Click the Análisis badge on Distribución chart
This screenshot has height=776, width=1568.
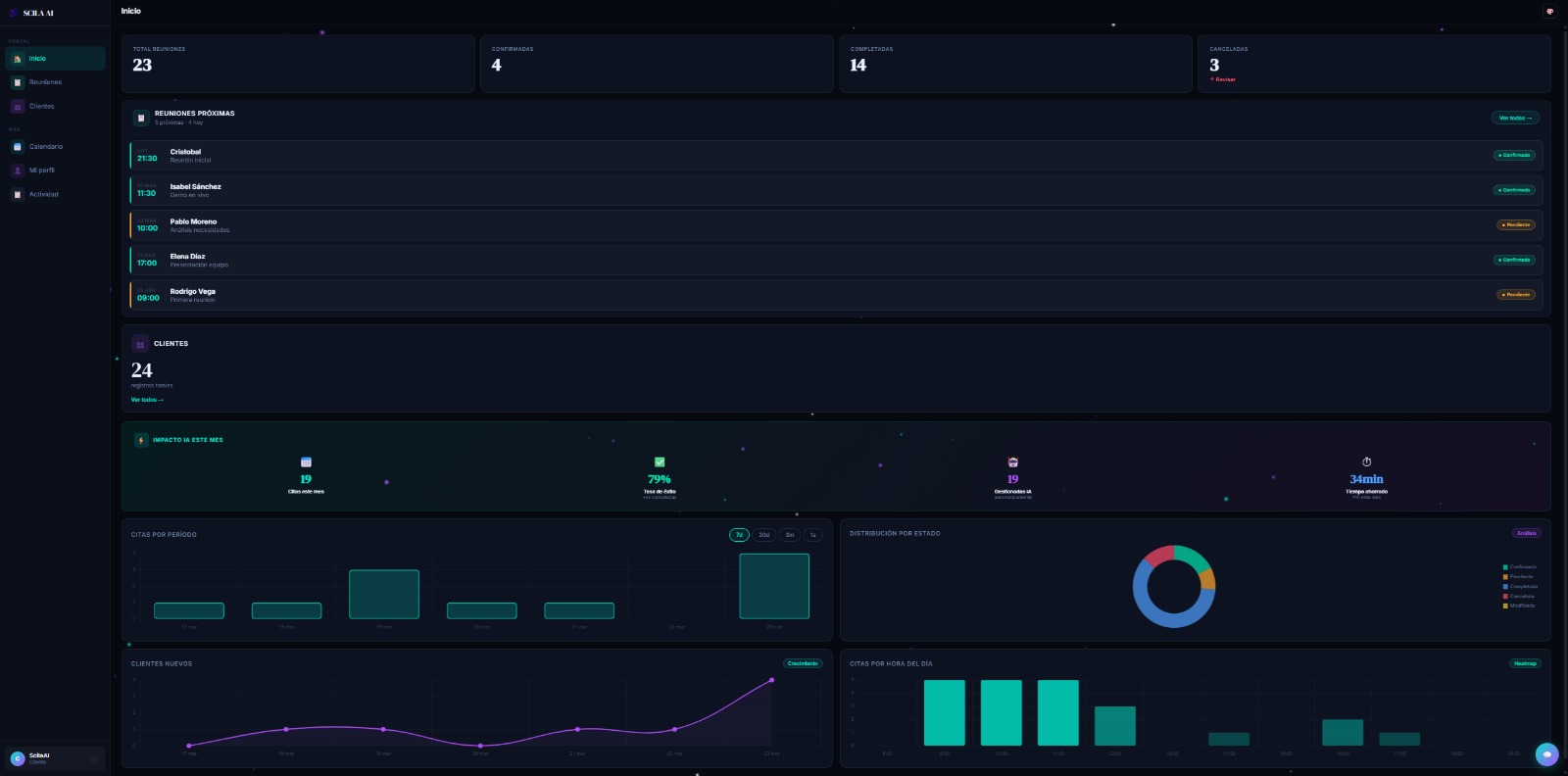click(1527, 533)
